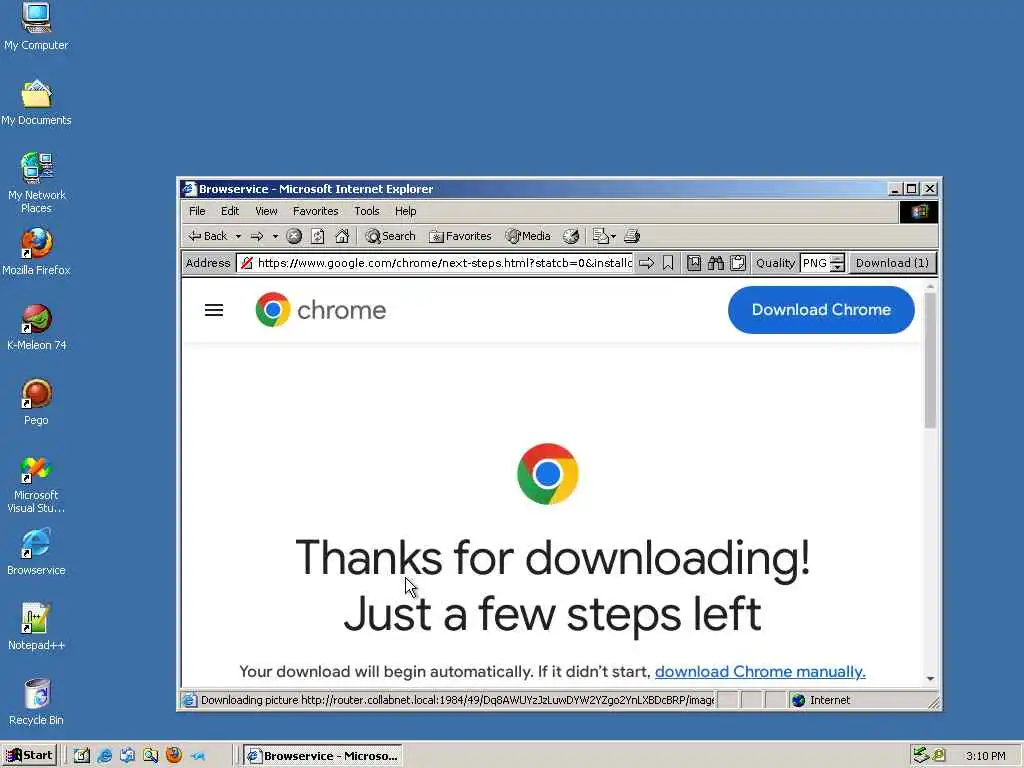
Task: Select the Browservice desktop shortcut
Action: [x=36, y=552]
